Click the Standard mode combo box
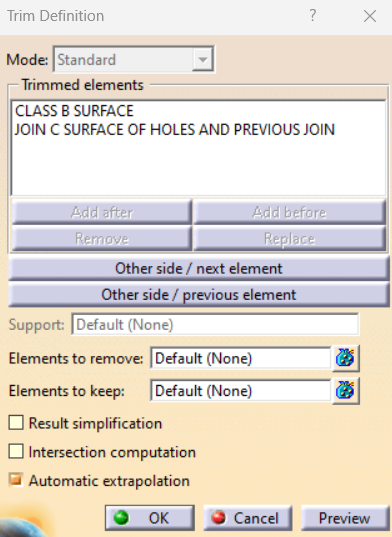The image size is (392, 537). click(x=134, y=60)
